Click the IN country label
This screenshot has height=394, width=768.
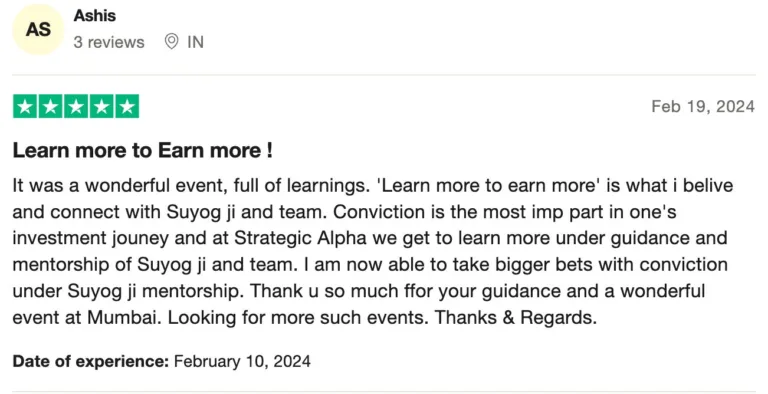click(195, 42)
